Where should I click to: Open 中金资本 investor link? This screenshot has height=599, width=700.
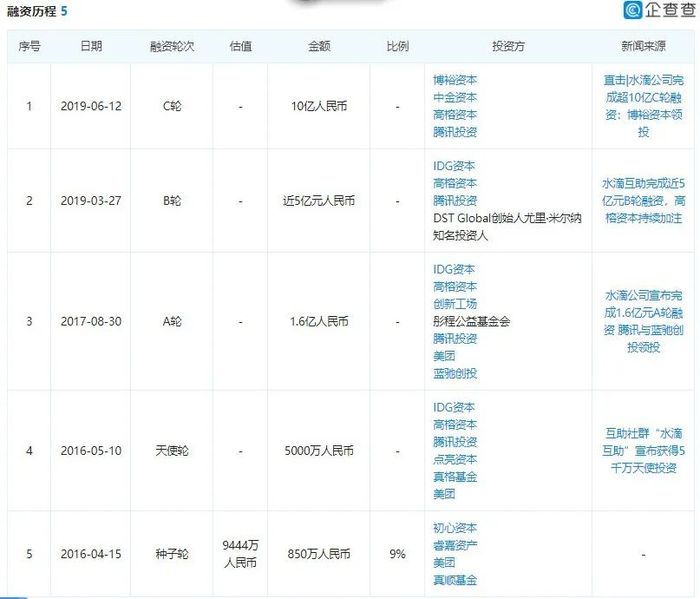pos(455,97)
